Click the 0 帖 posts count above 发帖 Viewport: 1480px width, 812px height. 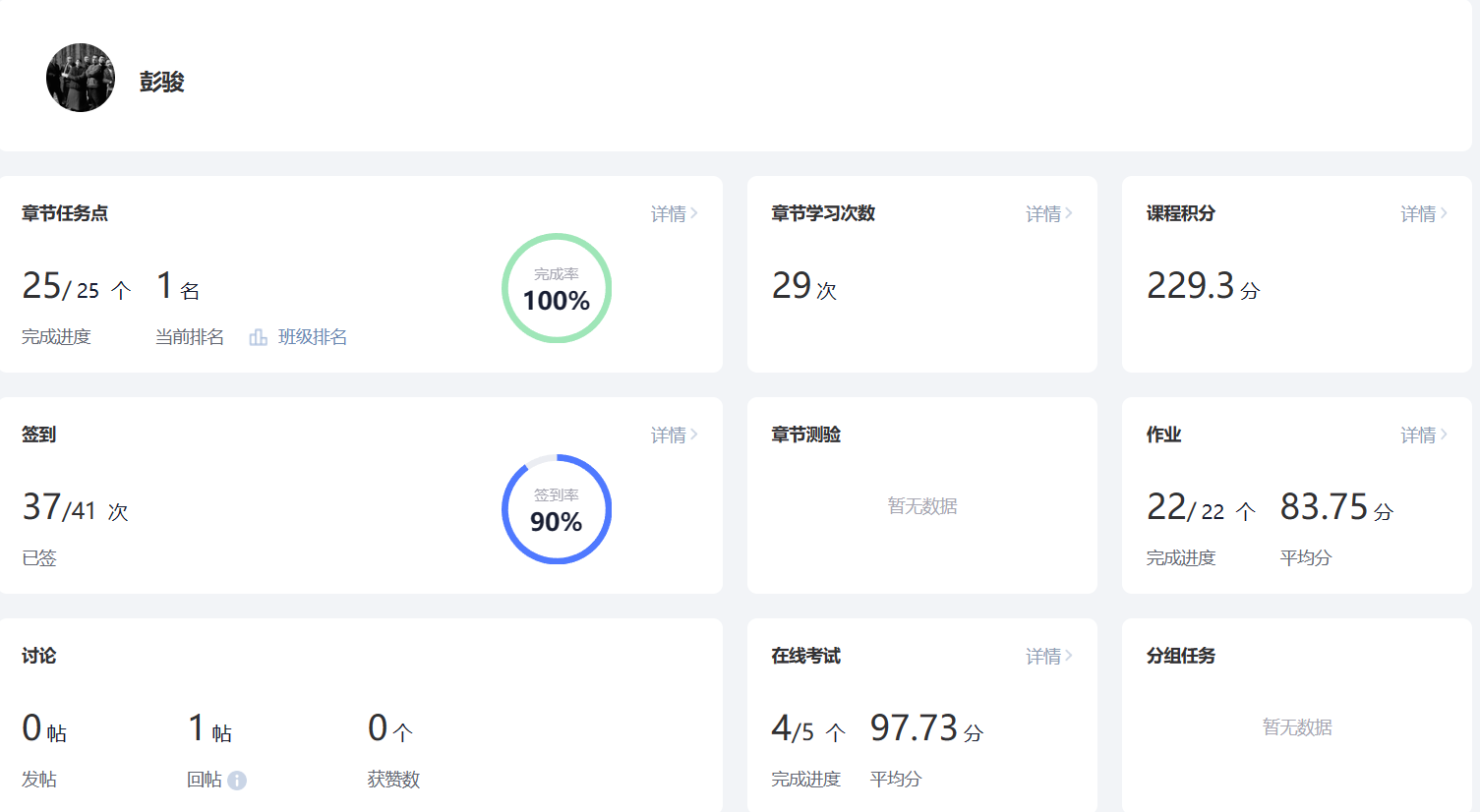(44, 728)
